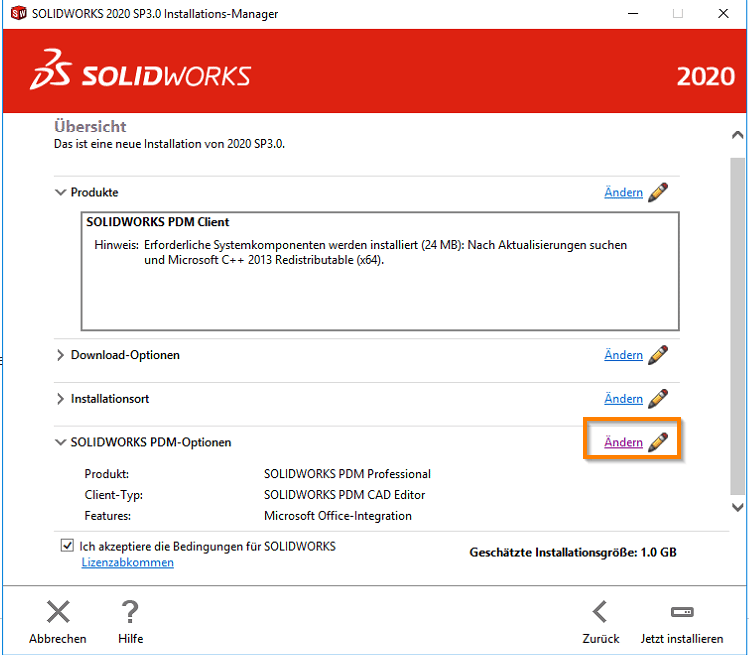
Task: Click the Produkte heading text
Action: pyautogui.click(x=95, y=193)
